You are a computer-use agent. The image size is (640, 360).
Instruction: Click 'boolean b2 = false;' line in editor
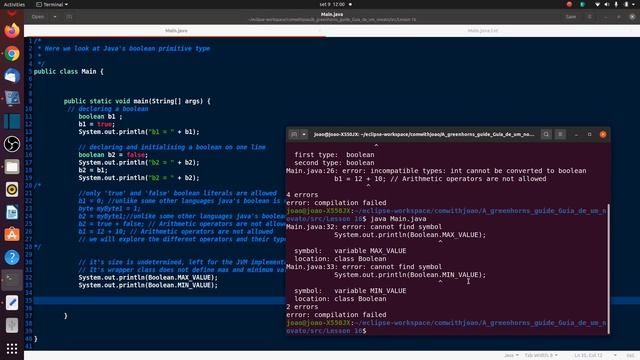click(113, 155)
